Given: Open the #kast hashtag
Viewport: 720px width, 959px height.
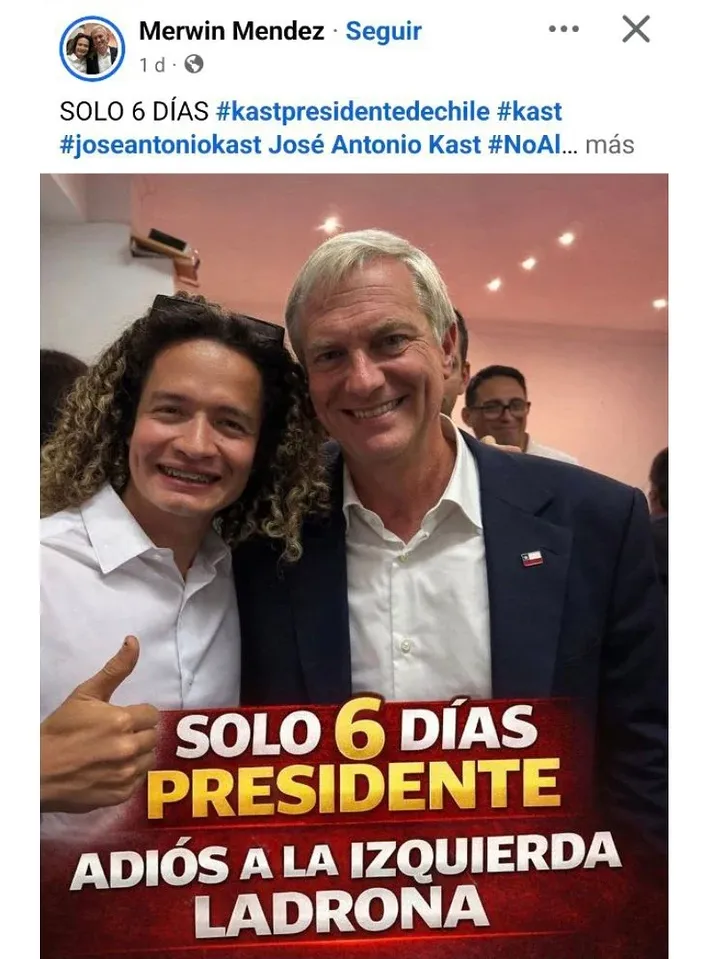Looking at the screenshot, I should 529,111.
